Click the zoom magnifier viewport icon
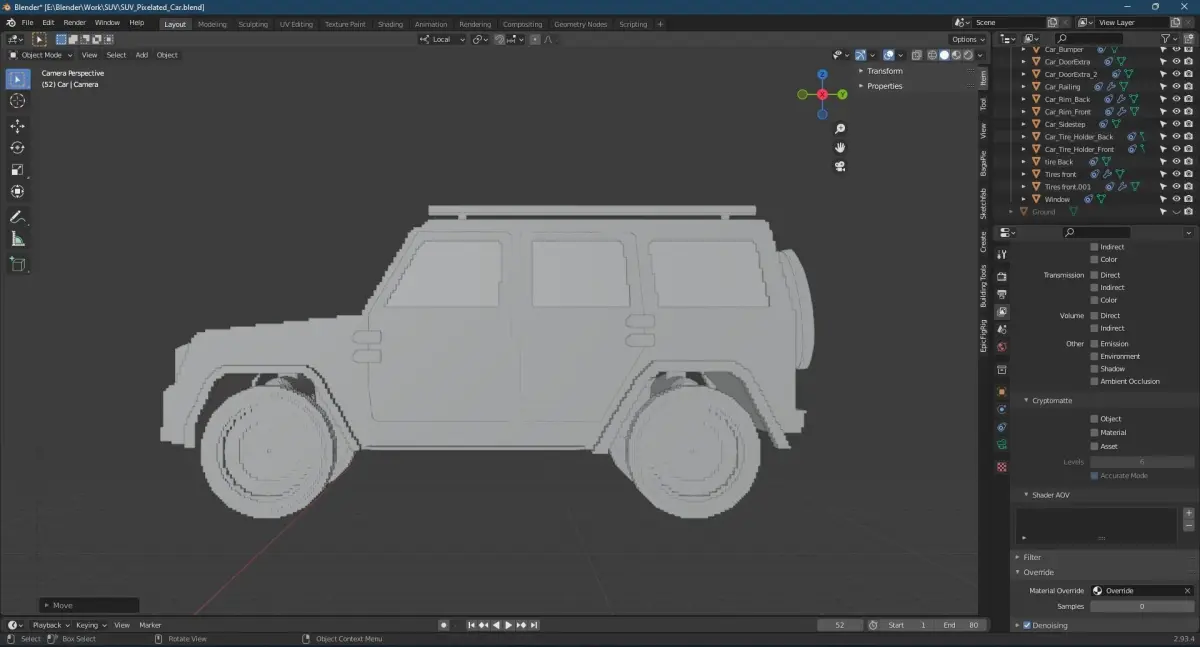The image size is (1200, 647). pos(840,129)
